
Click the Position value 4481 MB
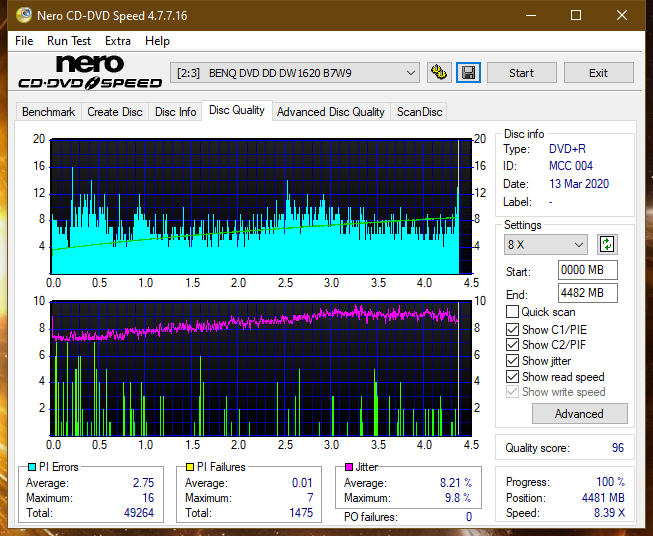click(x=603, y=498)
